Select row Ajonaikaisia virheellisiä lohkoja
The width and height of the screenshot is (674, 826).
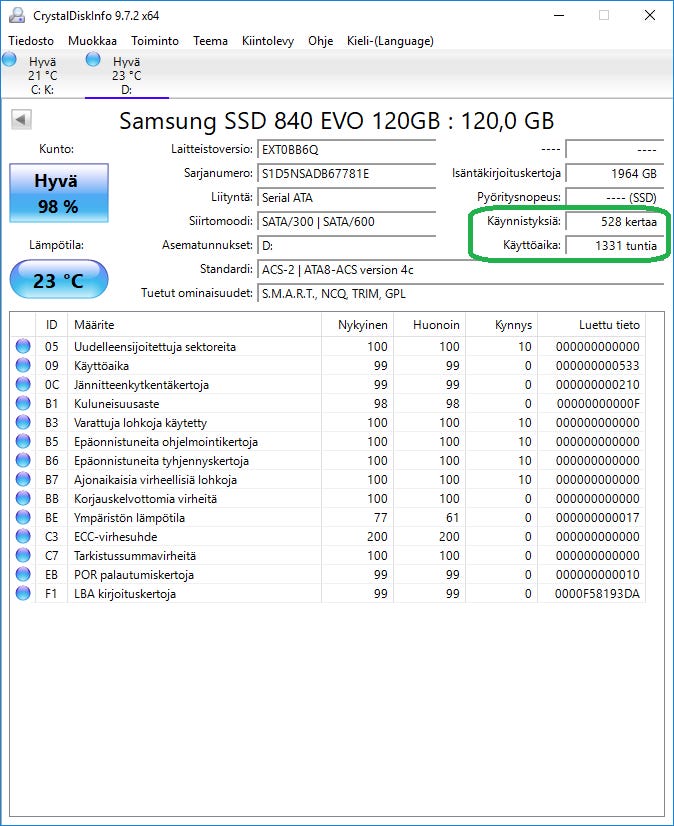[328, 479]
